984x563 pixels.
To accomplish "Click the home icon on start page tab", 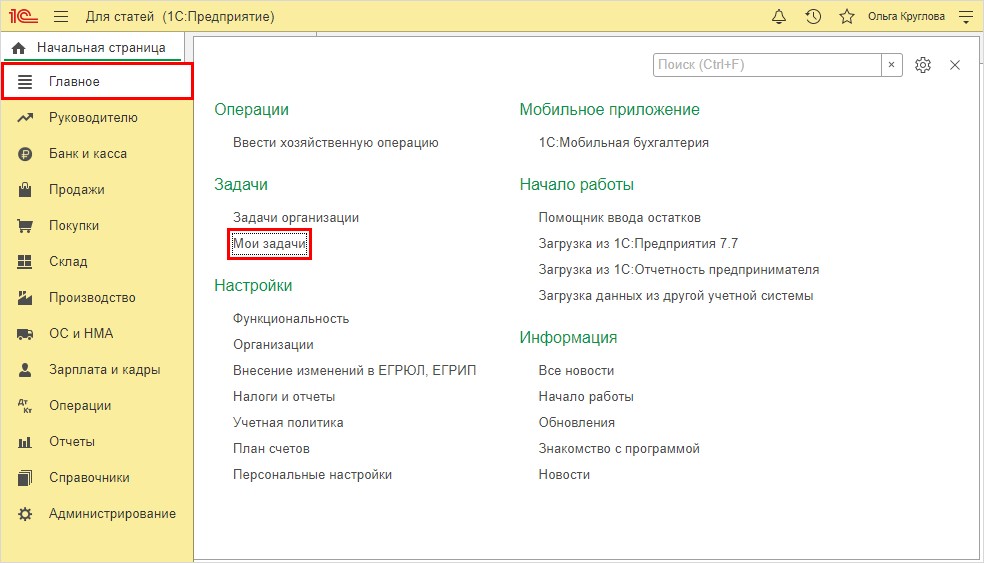I will coord(19,48).
